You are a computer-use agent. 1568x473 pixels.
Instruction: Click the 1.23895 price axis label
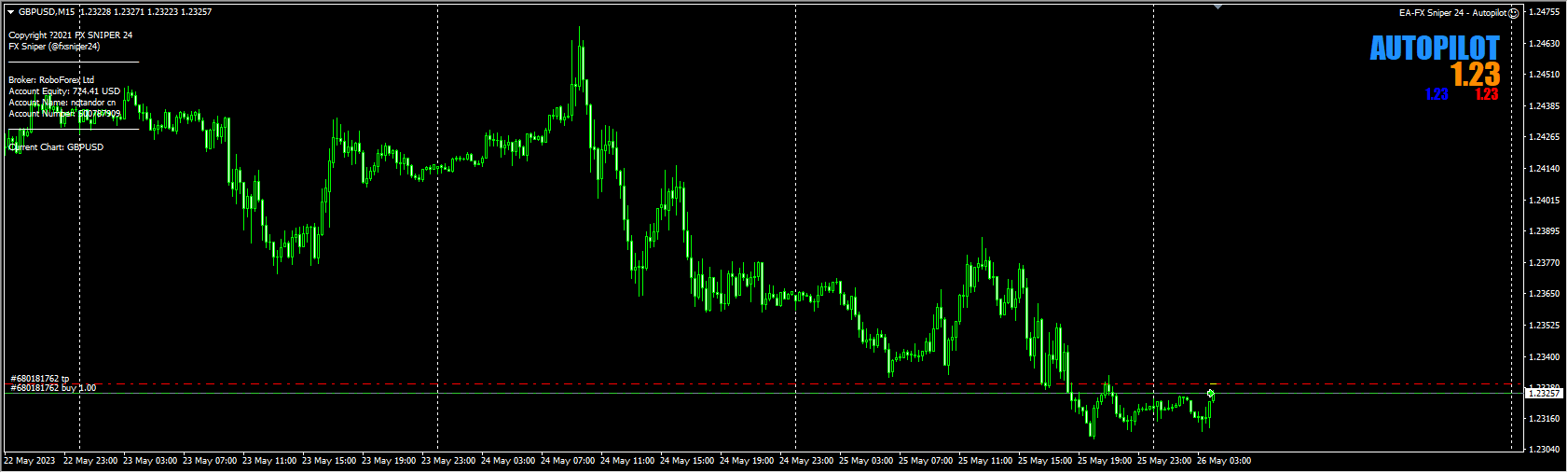(1545, 231)
